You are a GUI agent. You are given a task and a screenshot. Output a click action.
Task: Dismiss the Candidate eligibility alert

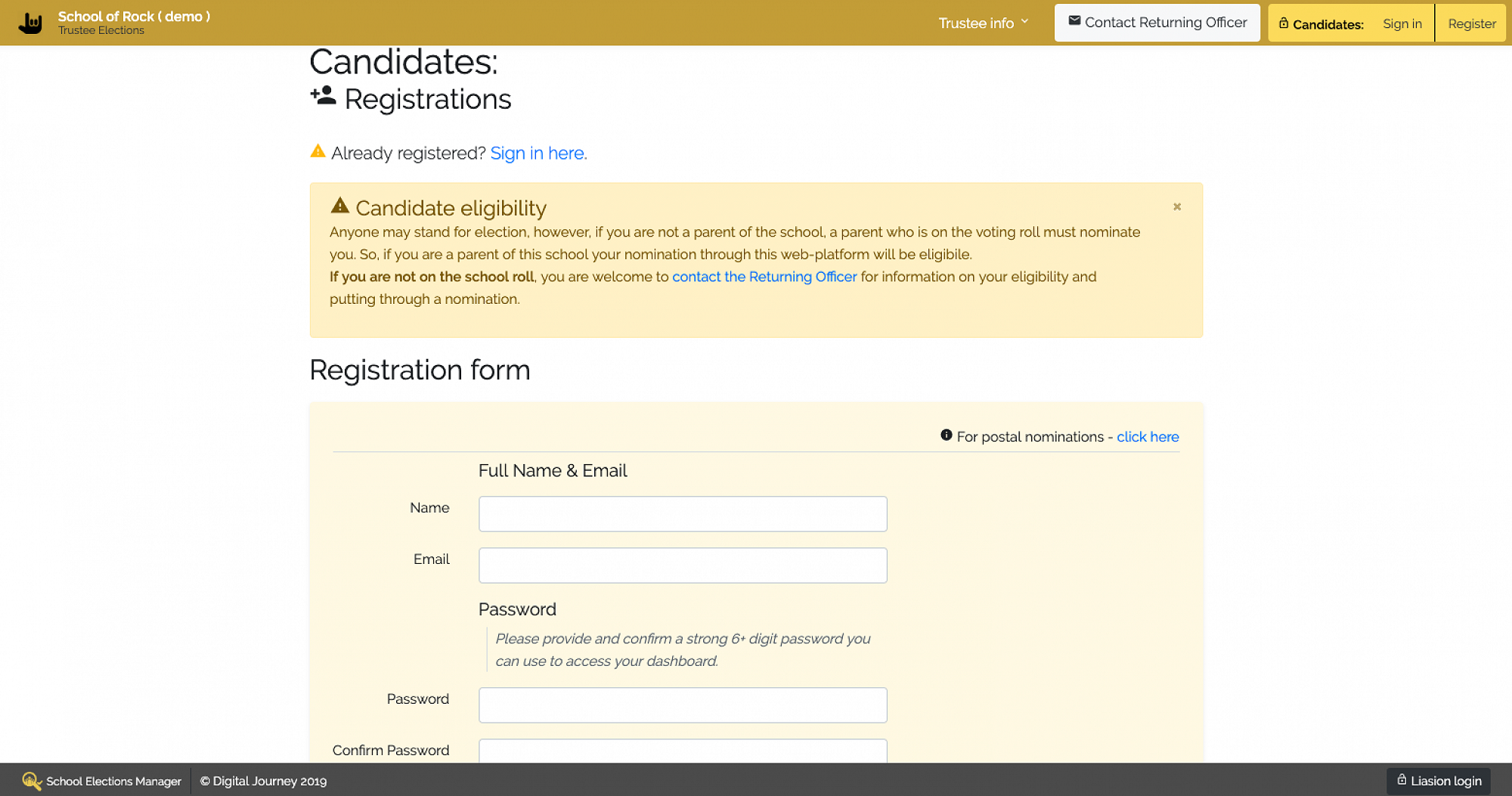pyautogui.click(x=1177, y=206)
